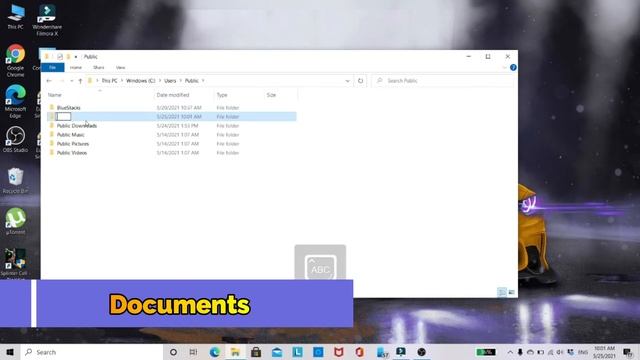This screenshot has height=360, width=640.
Task: Open Recycle Bin on desktop
Action: coord(16,180)
